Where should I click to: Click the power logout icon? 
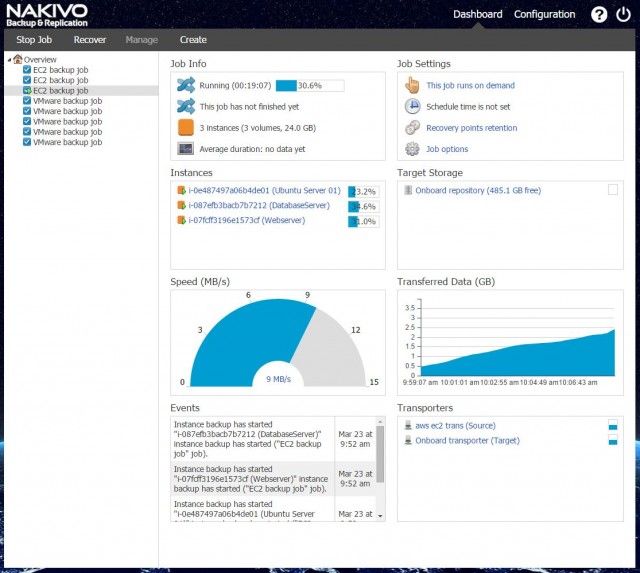623,15
